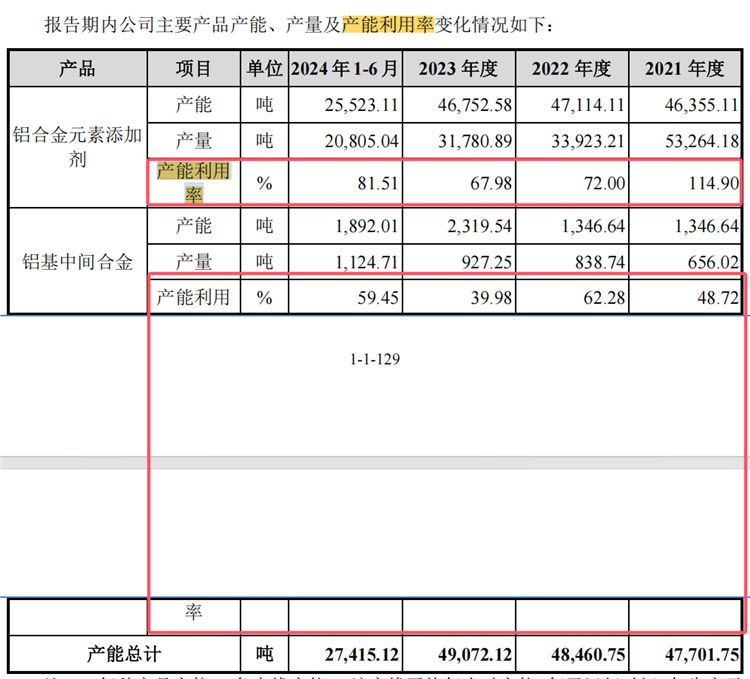Click the utilization value 72.00
The width and height of the screenshot is (750, 679).
coord(604,183)
